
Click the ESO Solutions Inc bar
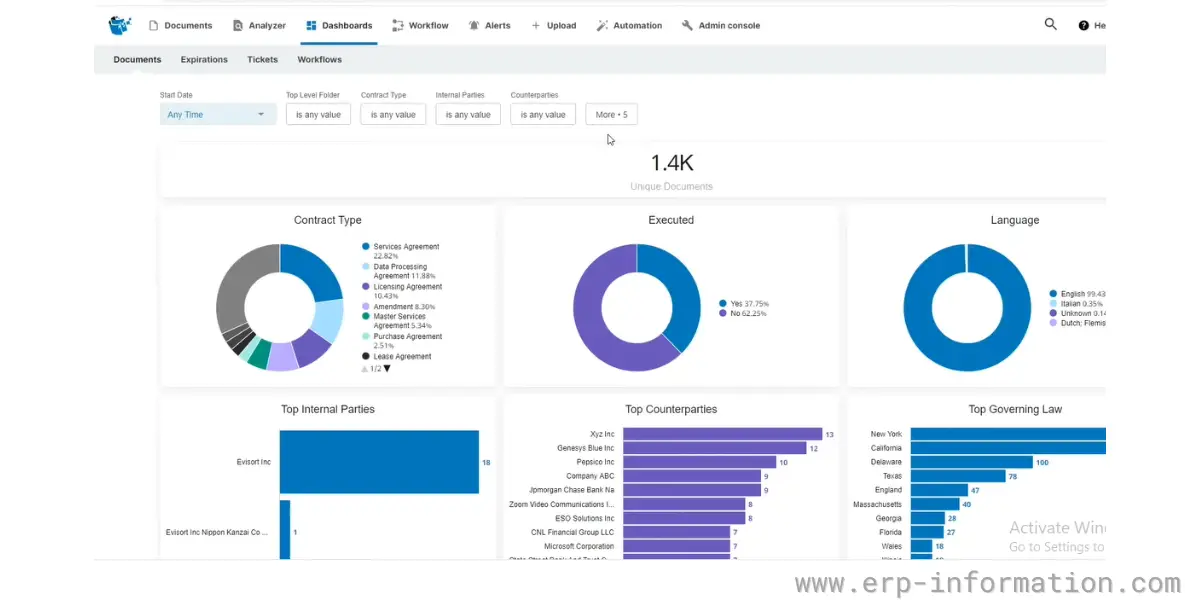tap(684, 518)
